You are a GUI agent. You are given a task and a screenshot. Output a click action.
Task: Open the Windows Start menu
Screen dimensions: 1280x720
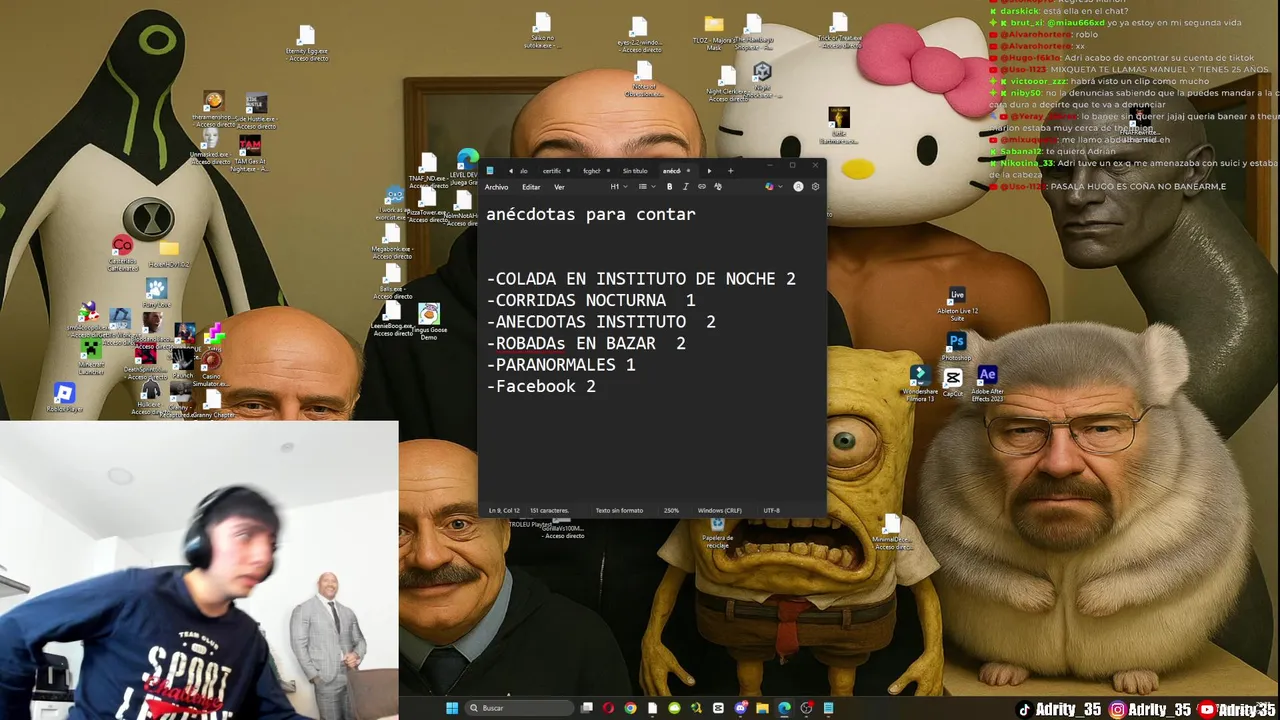pyautogui.click(x=452, y=708)
